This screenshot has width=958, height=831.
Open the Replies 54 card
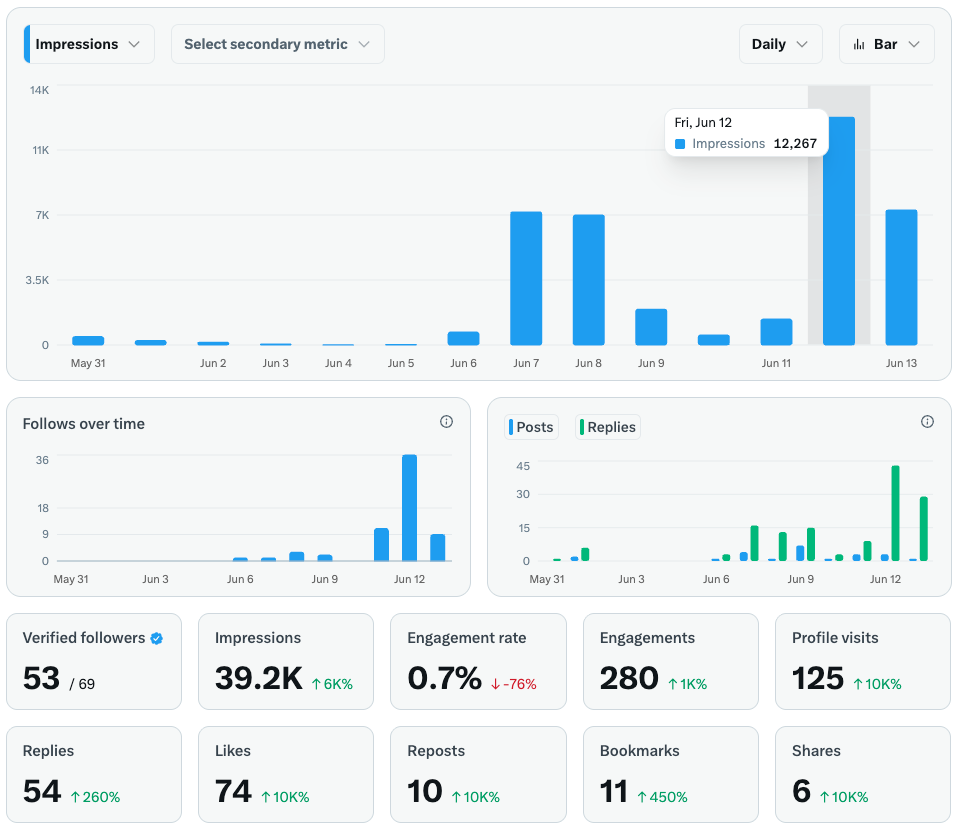(94, 775)
